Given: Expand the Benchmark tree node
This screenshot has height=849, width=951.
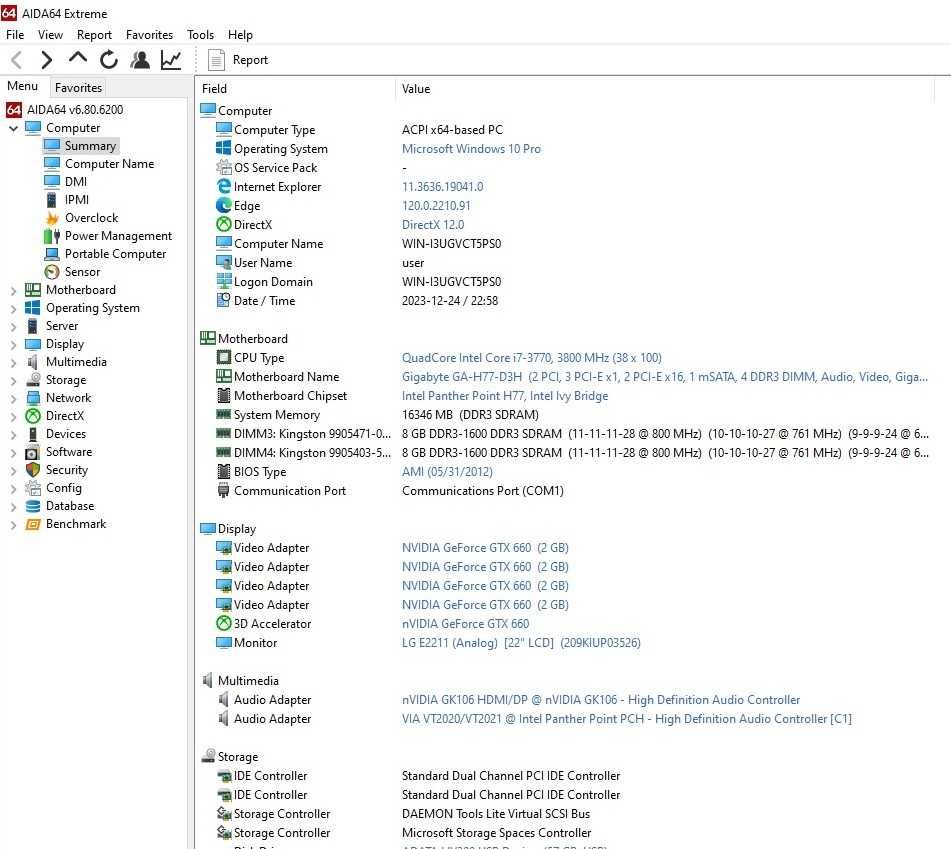Looking at the screenshot, I should point(13,525).
